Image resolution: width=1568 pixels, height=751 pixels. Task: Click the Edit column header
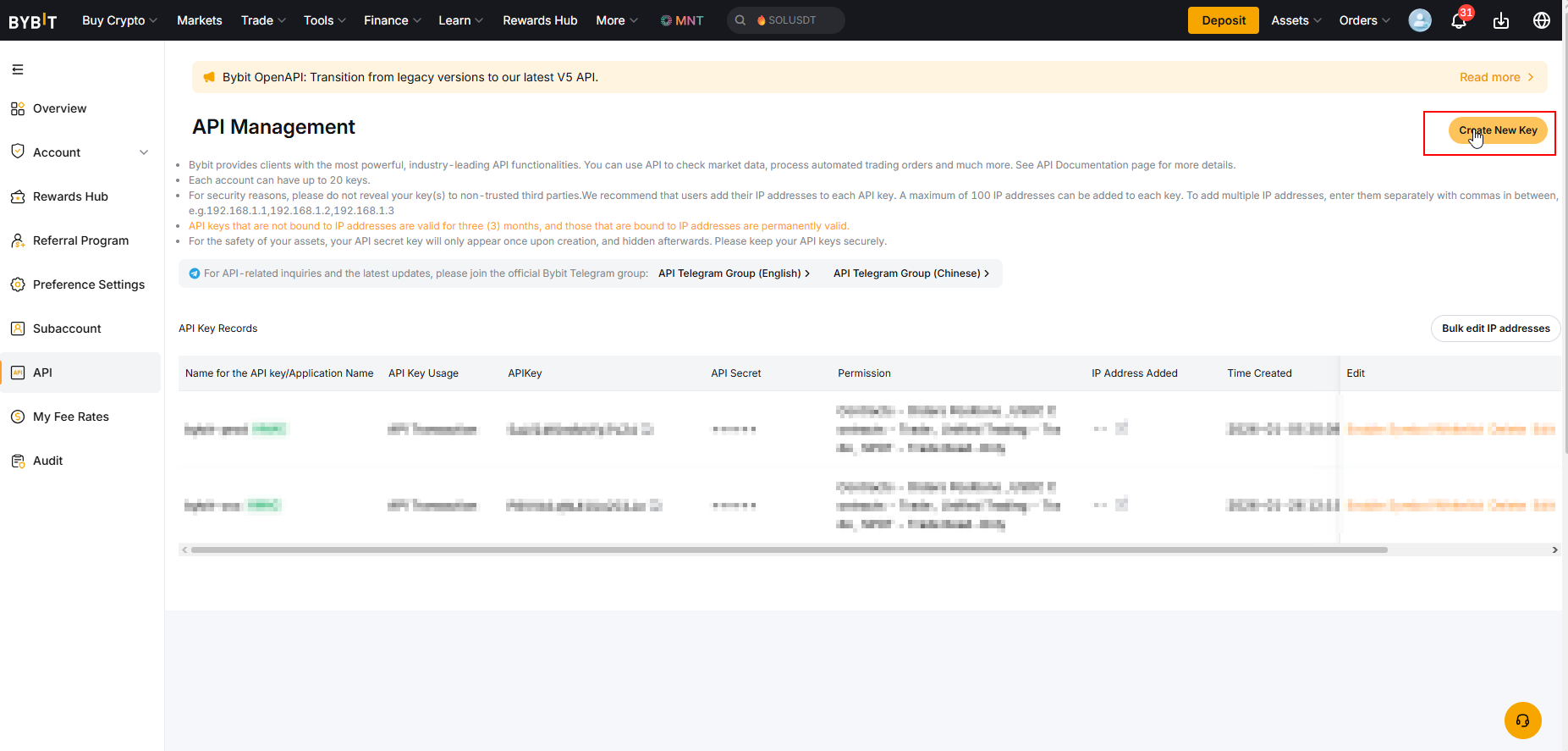1356,373
